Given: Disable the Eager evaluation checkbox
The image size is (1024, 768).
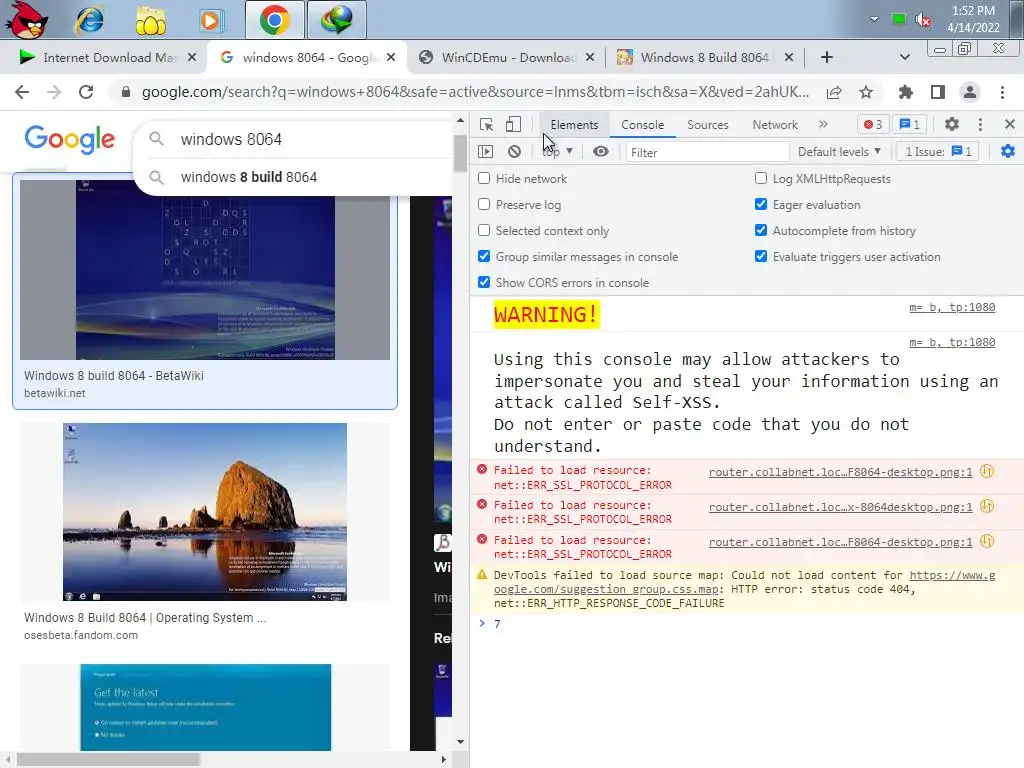Looking at the screenshot, I should coord(761,204).
